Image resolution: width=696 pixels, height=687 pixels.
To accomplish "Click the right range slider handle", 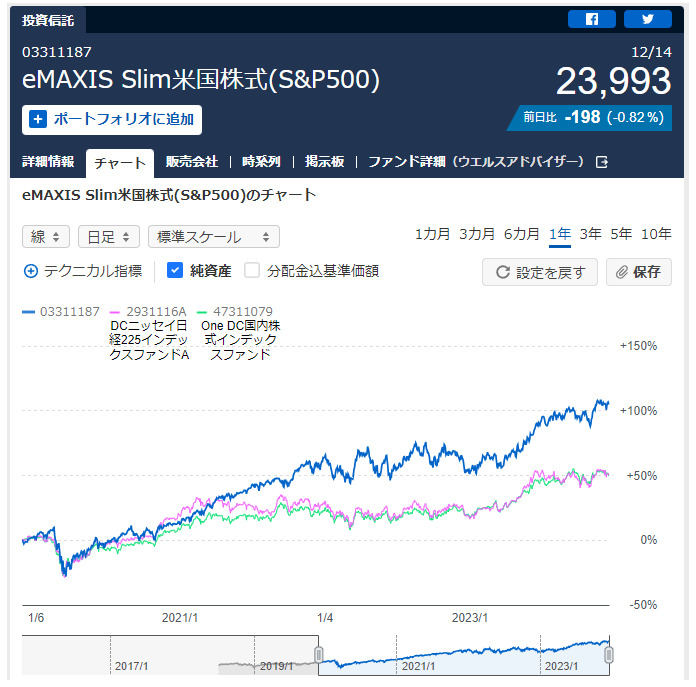I will [609, 655].
